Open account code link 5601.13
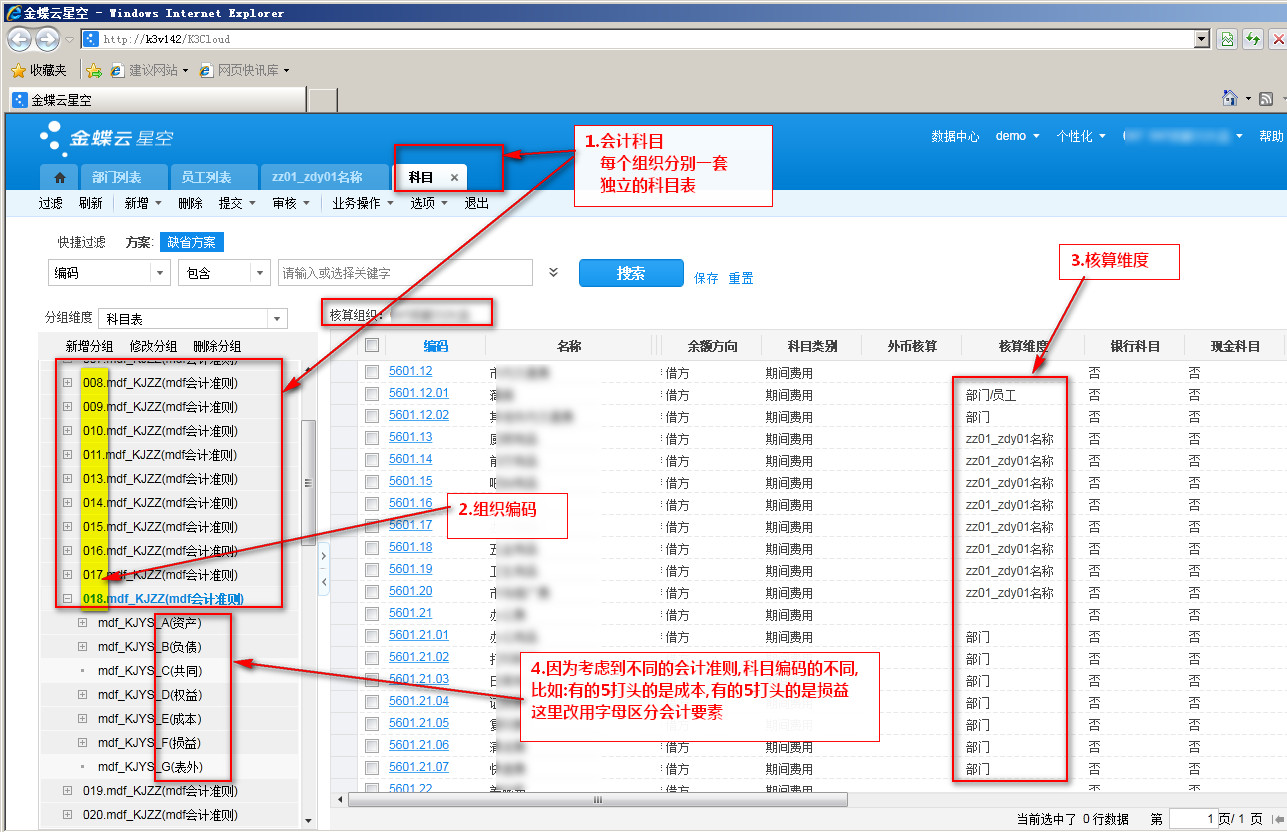 410,437
